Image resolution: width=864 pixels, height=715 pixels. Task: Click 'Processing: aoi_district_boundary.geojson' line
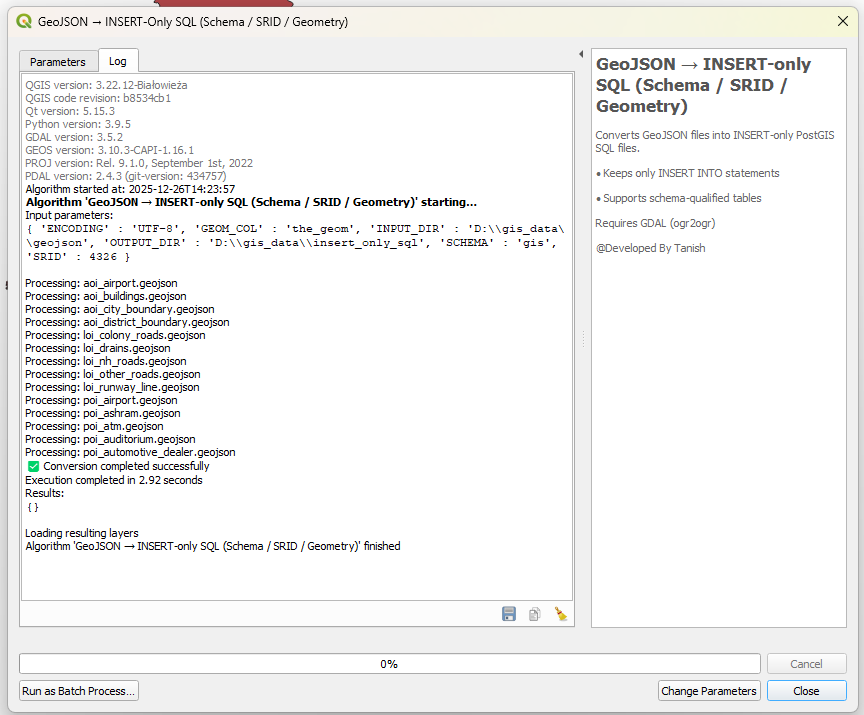[127, 322]
